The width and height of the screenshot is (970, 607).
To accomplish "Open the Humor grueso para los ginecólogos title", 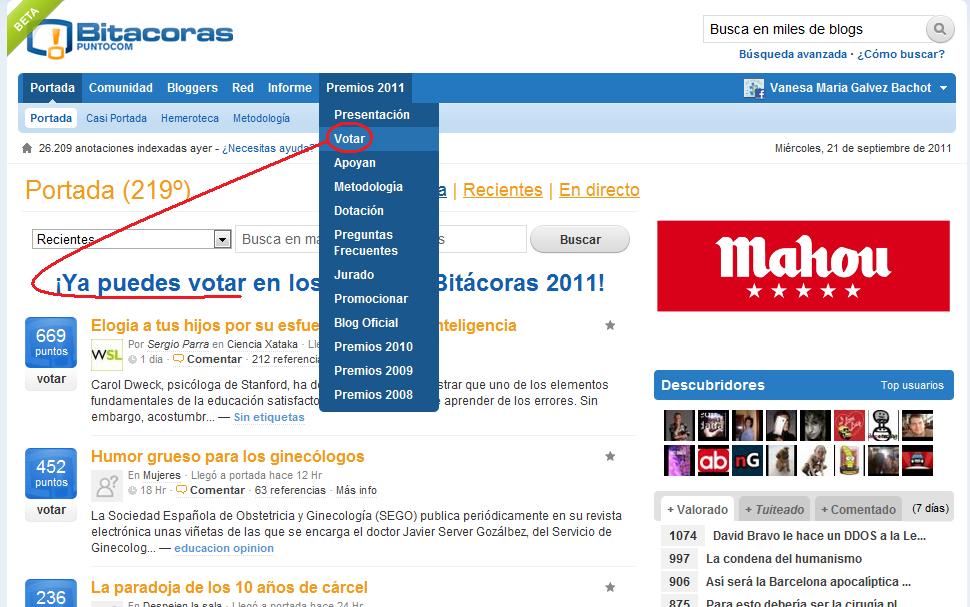I will tap(228, 457).
